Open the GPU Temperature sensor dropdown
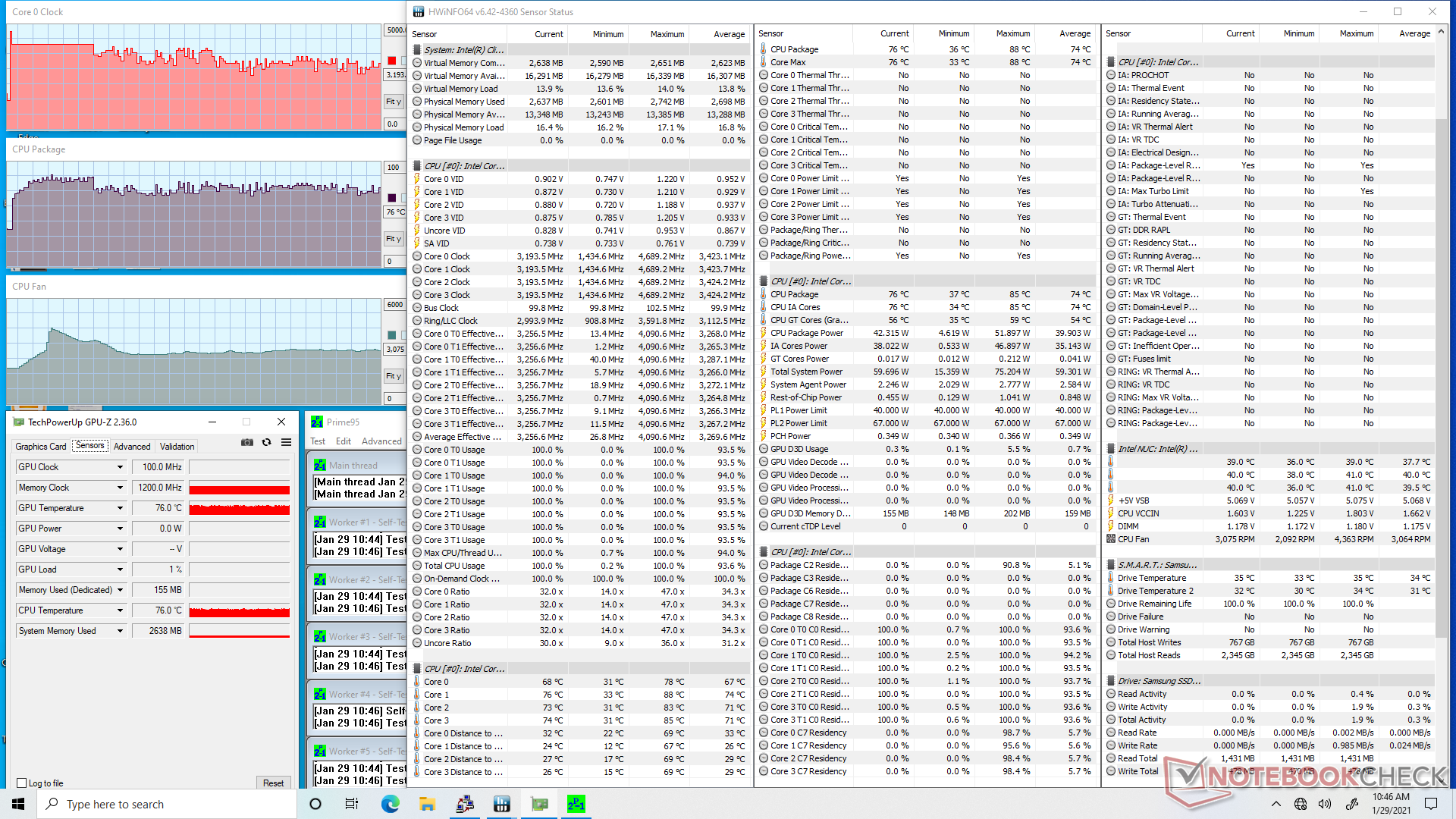 (120, 508)
